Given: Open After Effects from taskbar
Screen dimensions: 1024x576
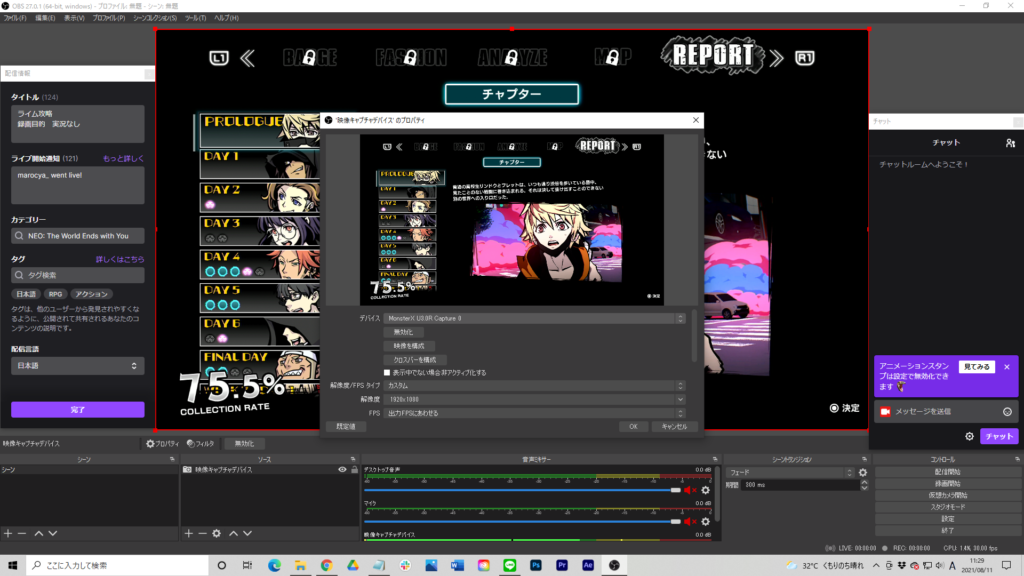Looking at the screenshot, I should pos(588,565).
